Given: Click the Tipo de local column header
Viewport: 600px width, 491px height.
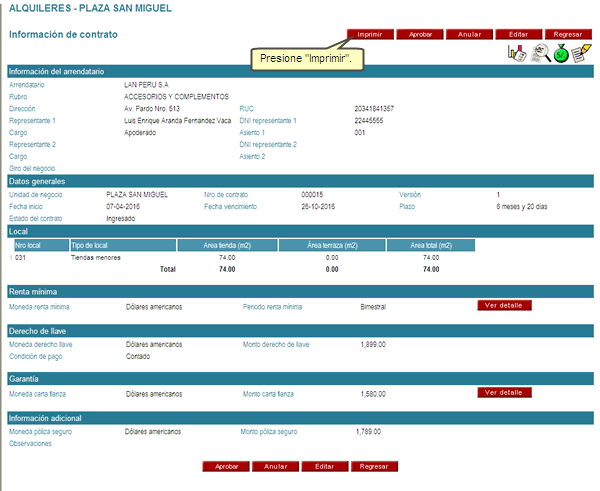Looking at the screenshot, I should 122,244.
